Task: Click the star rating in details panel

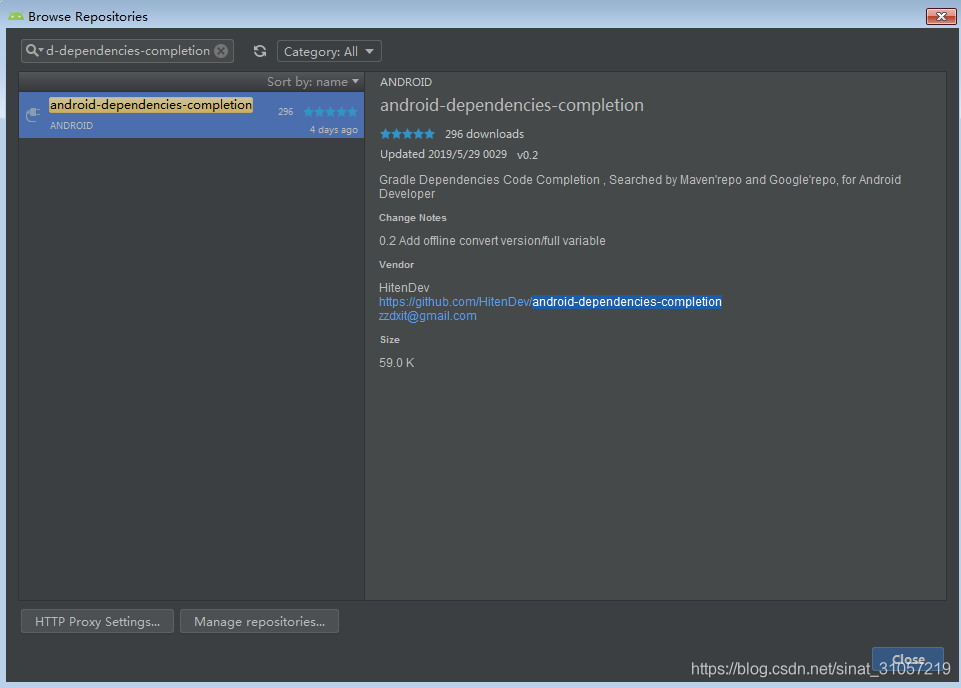Action: 407,134
